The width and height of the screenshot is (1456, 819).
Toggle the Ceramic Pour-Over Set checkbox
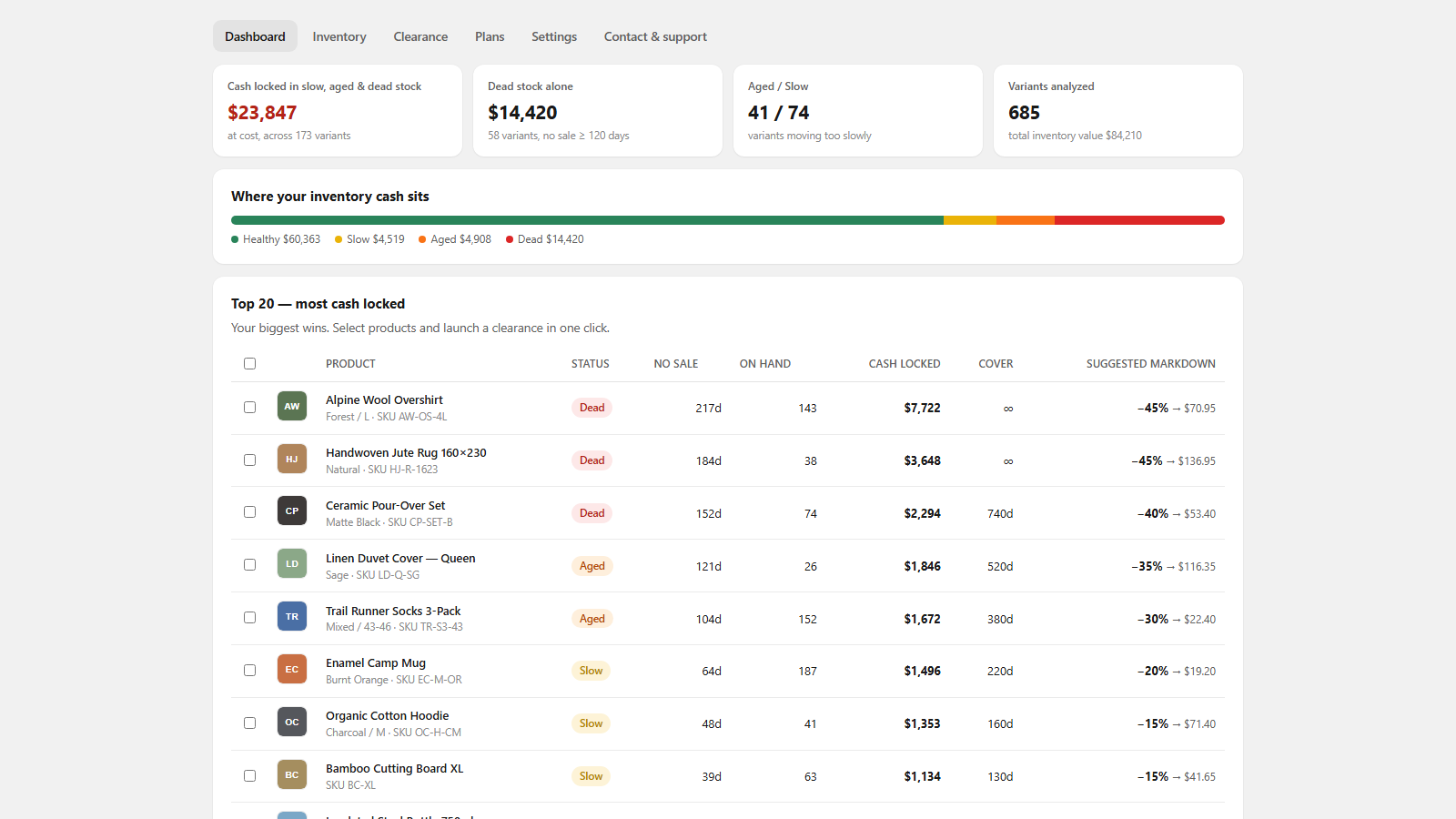[249, 512]
